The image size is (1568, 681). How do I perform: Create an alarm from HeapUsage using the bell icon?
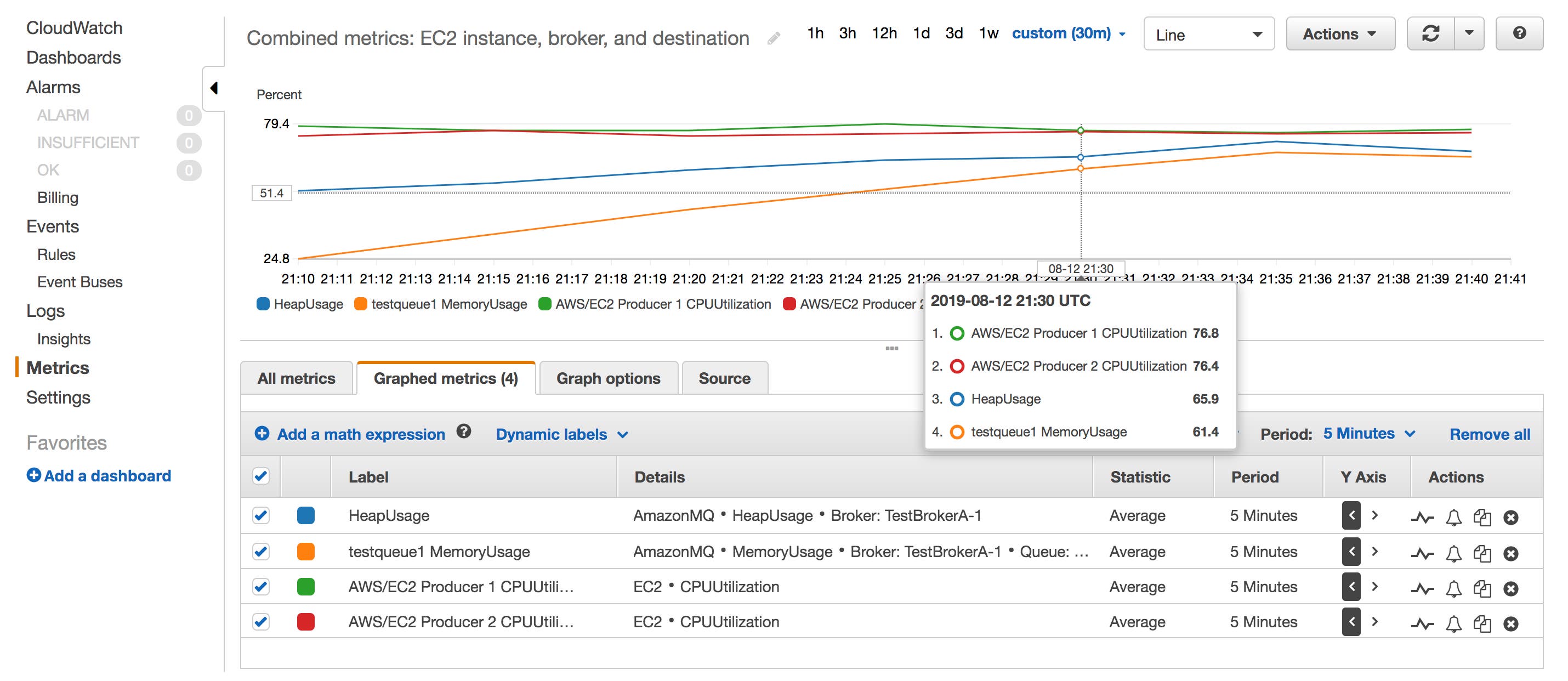[x=1452, y=515]
